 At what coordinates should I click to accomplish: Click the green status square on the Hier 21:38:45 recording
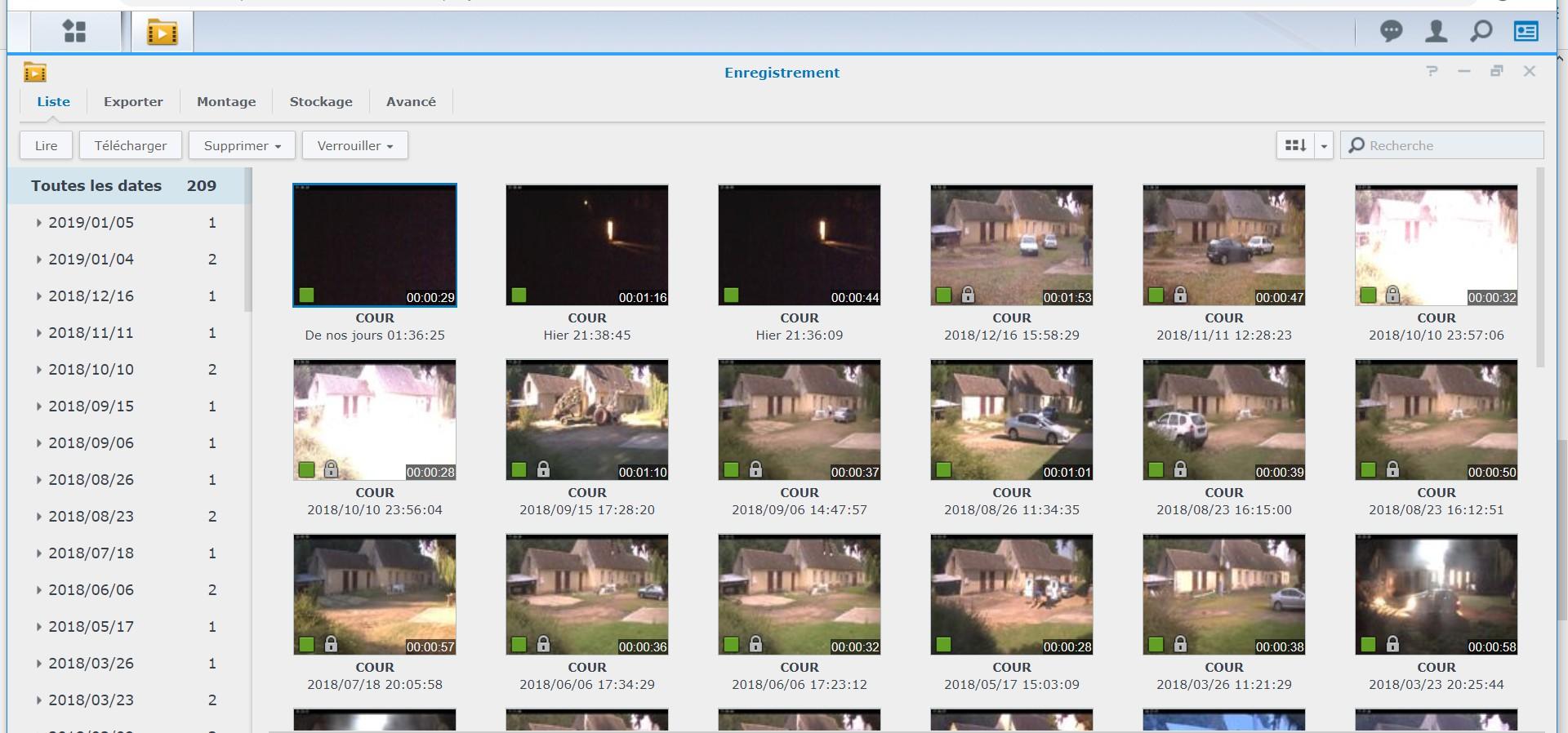pyautogui.click(x=519, y=295)
